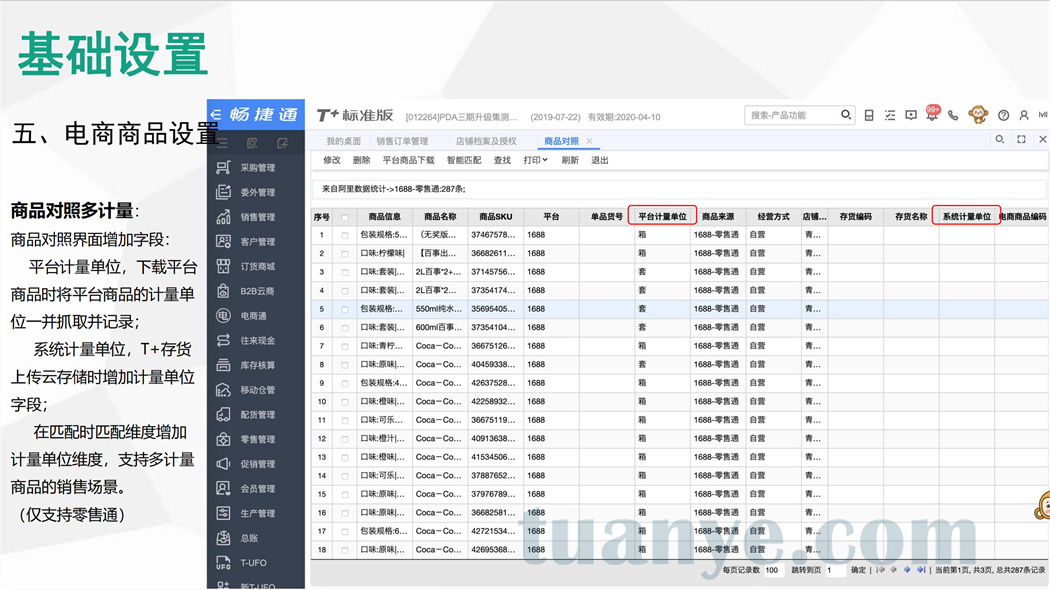Viewport: 1050px width, 590px height.
Task: Jump to the last page of records
Action: coord(921,570)
